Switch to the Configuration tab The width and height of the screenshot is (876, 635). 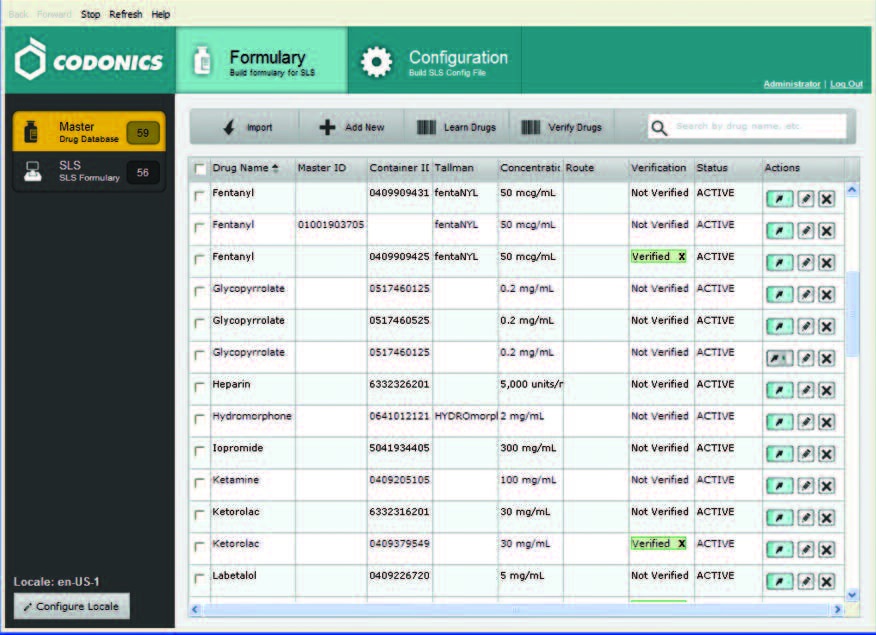[434, 60]
